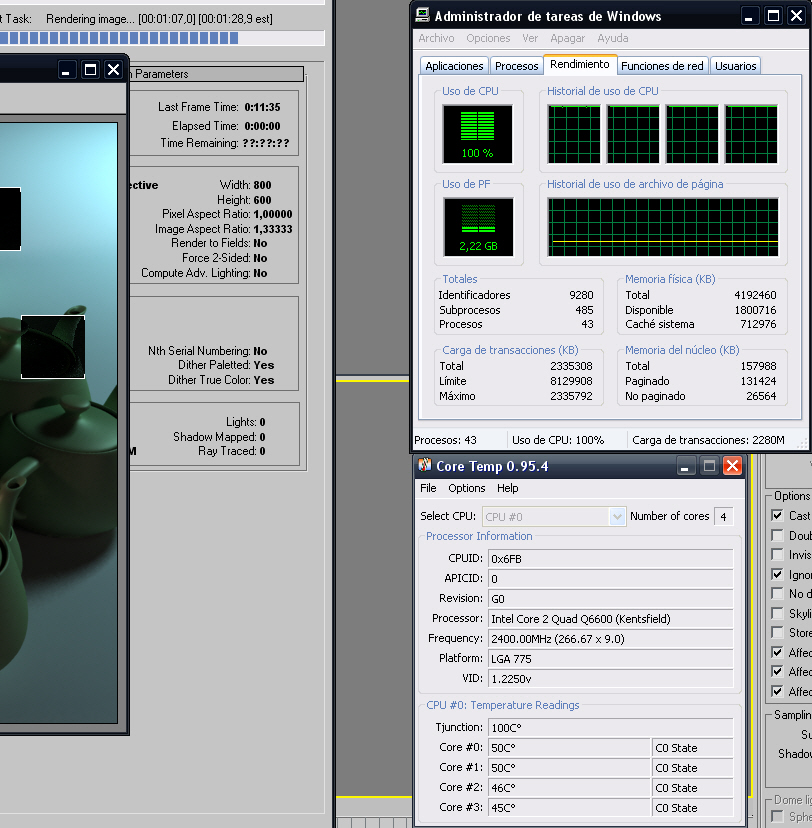Open the Ver menu in Task Manager
The image size is (812, 828).
tap(530, 38)
